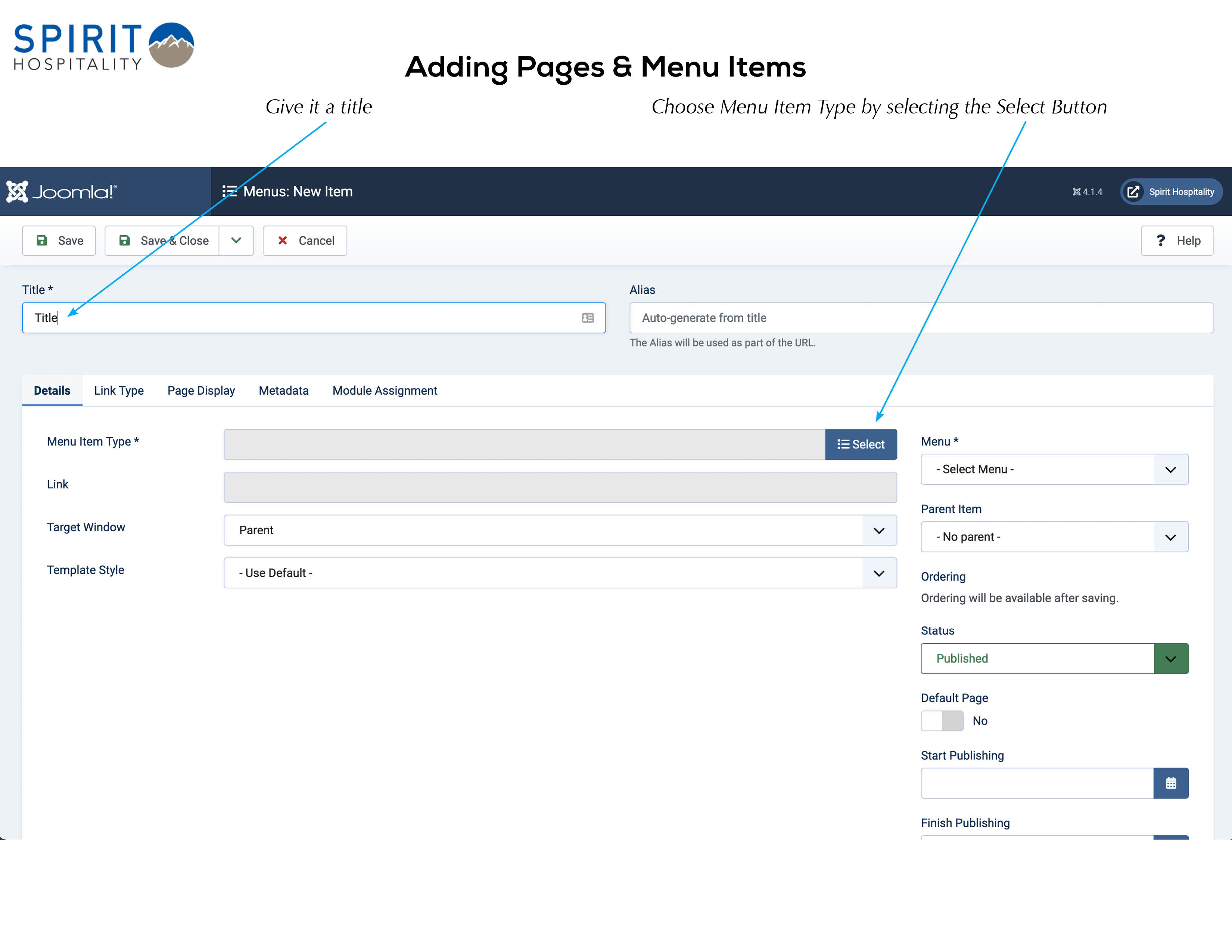Image resolution: width=1232 pixels, height=952 pixels.
Task: Click the Save disk icon
Action: [42, 241]
